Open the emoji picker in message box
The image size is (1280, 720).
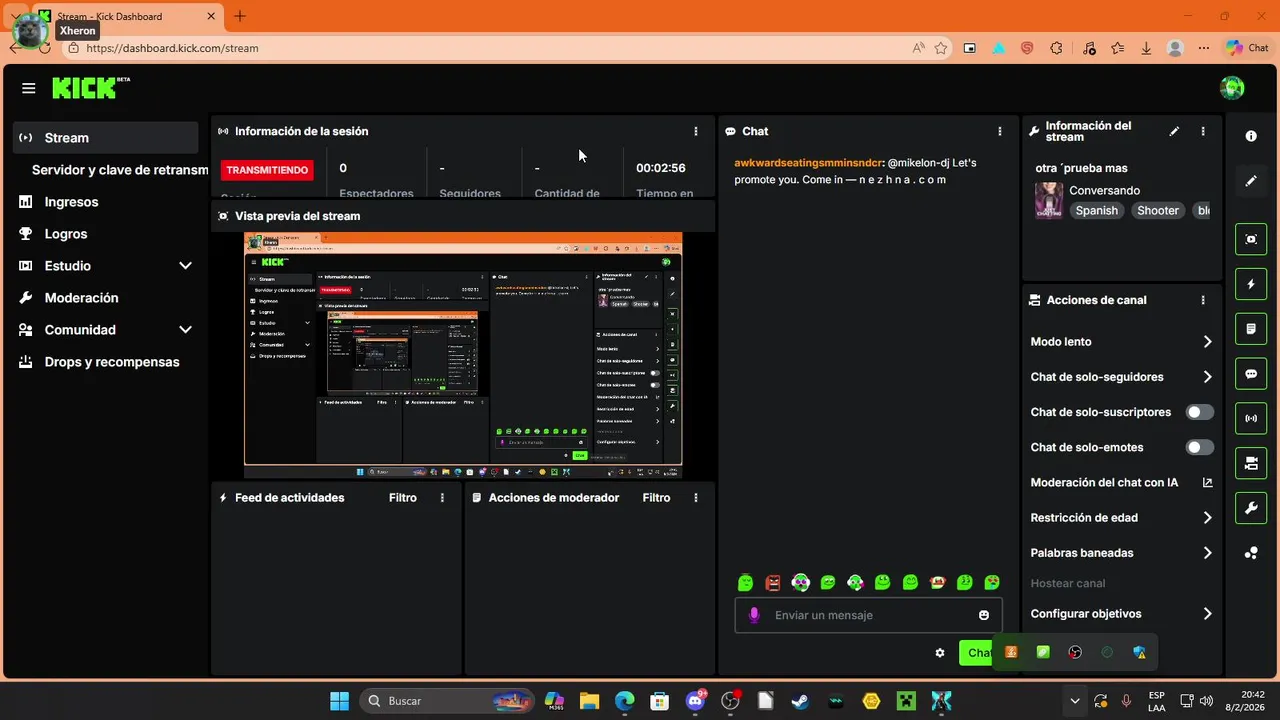(984, 615)
